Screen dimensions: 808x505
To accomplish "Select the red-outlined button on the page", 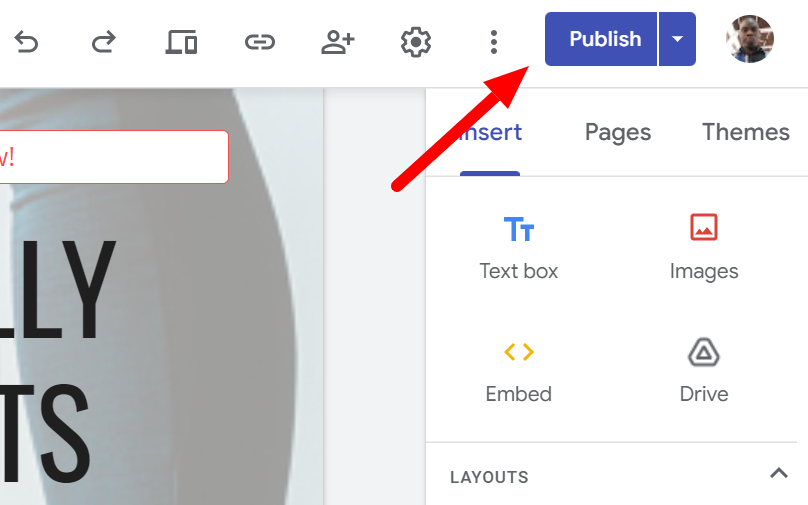I will (x=114, y=157).
